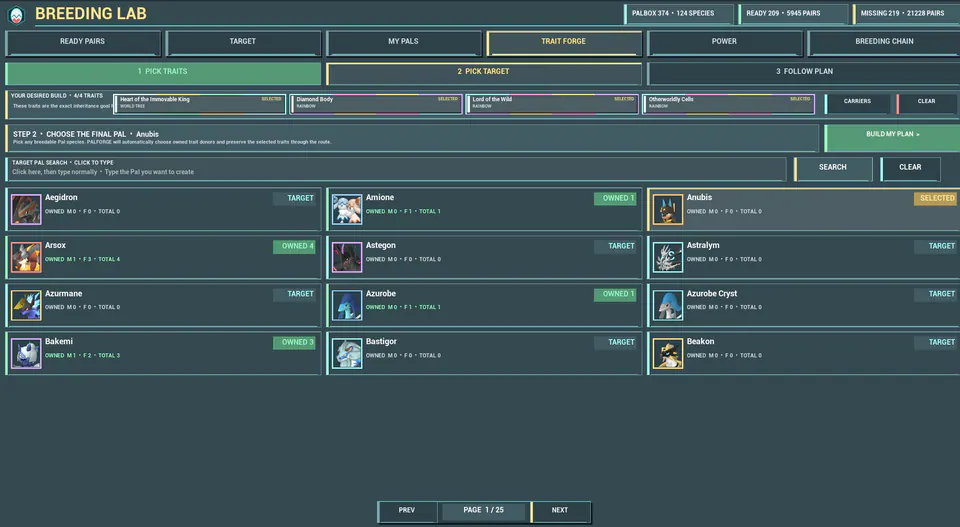Click Arsox owned stats M1 F3 Total 4
This screenshot has height=527, width=960.
pos(83,260)
